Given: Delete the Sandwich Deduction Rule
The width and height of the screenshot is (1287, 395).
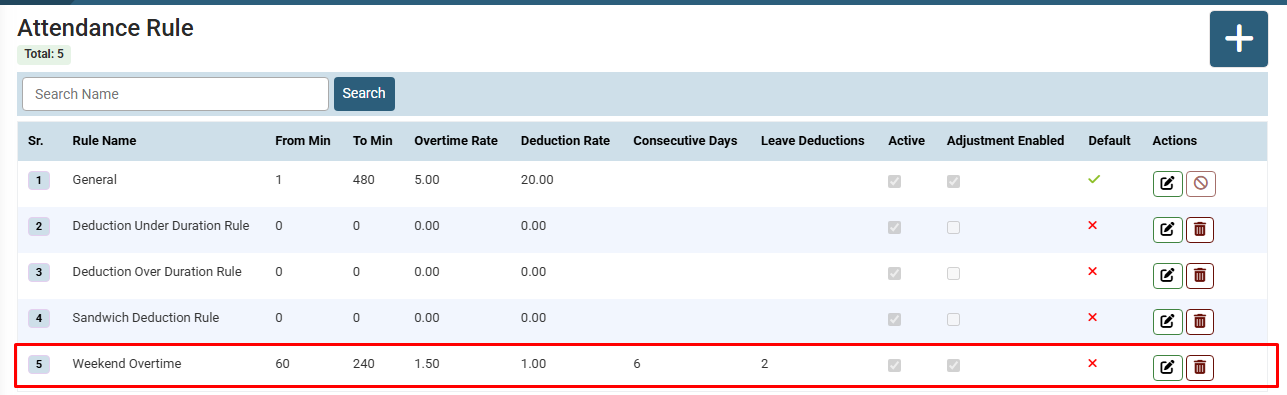Looking at the screenshot, I should pos(1200,322).
